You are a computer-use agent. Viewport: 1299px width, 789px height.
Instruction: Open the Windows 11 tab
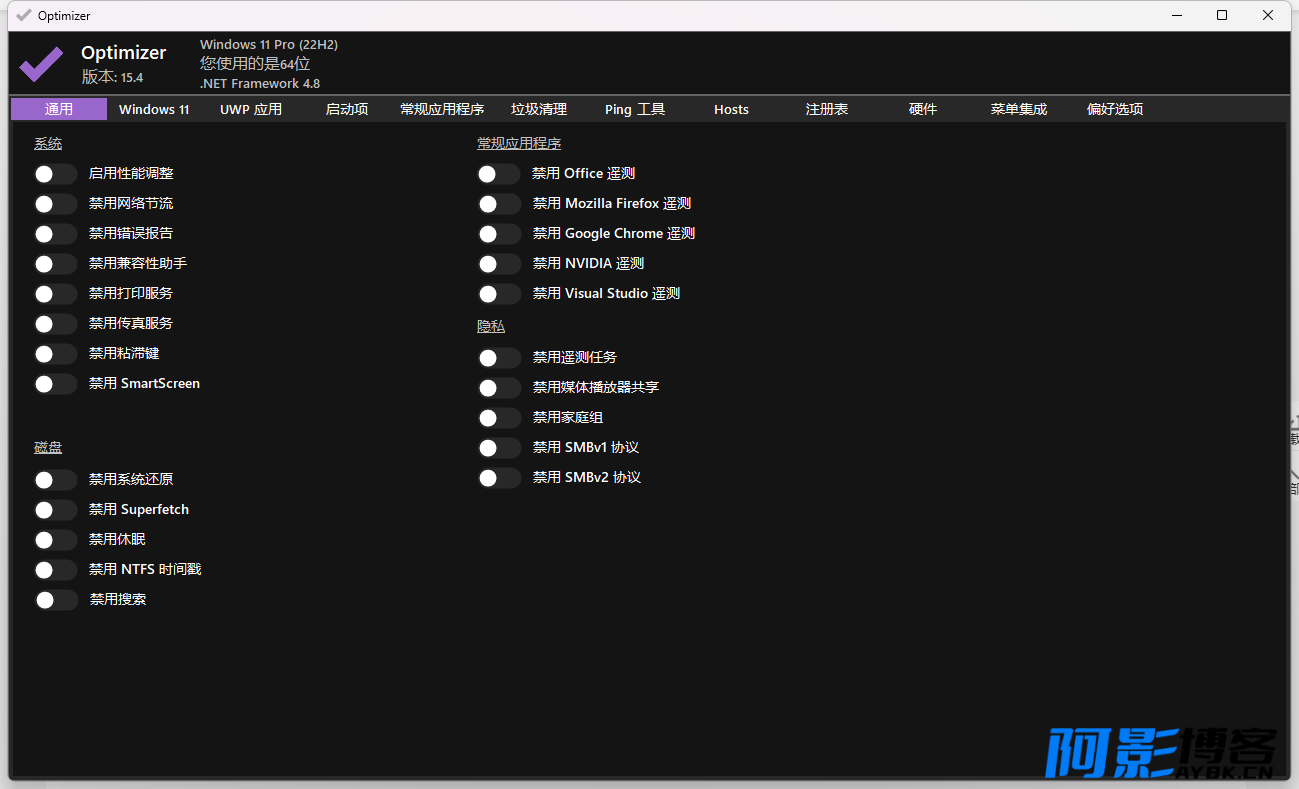[154, 109]
